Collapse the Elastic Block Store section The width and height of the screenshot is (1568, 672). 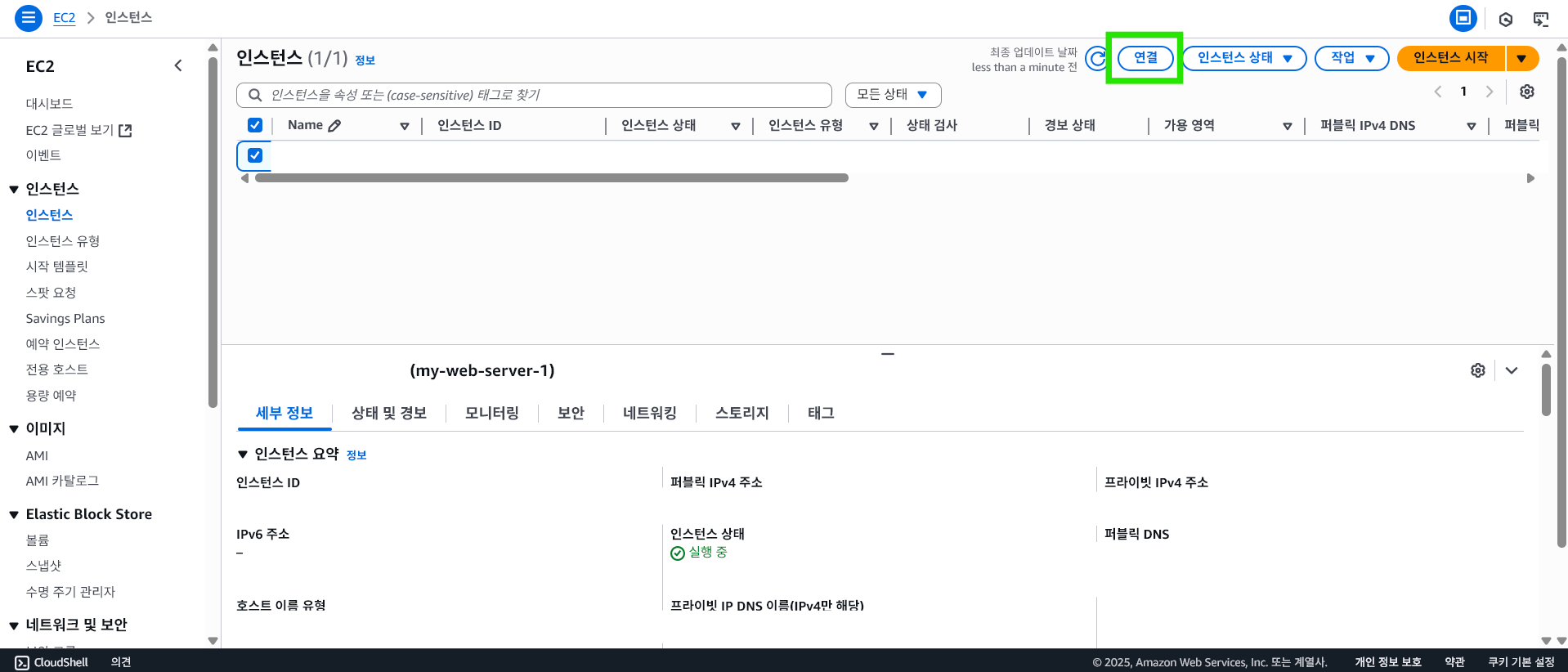coord(14,514)
